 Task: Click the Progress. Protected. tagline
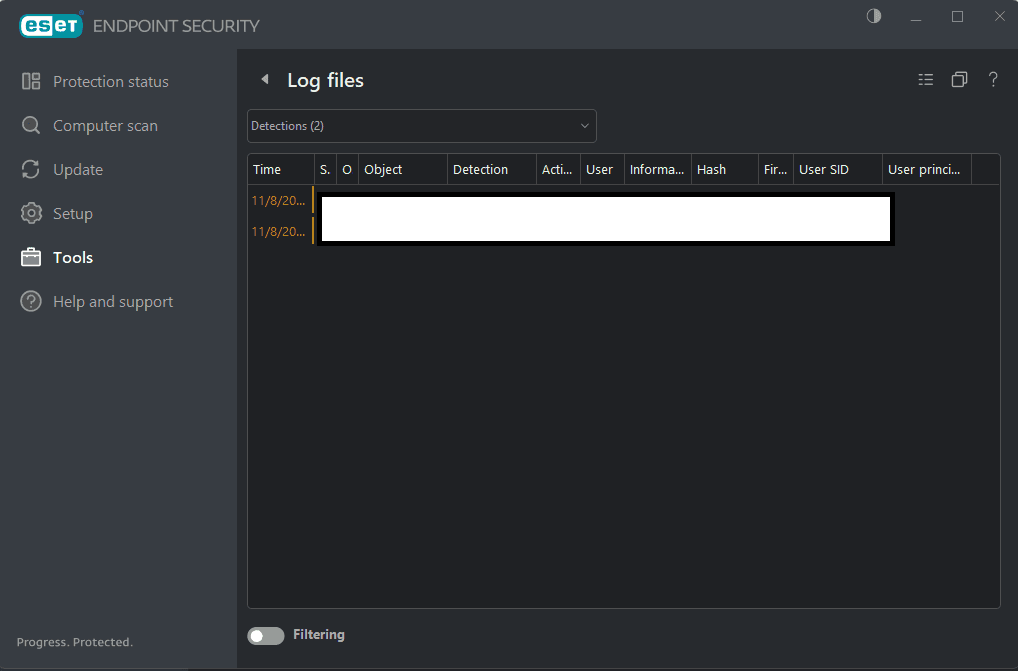click(75, 642)
